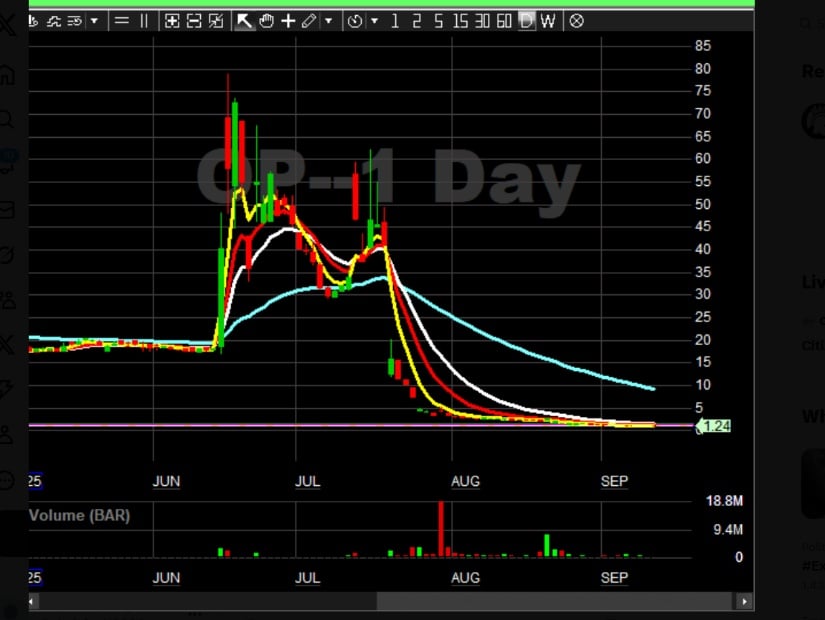Select the arrow pointer tool
825x620 pixels.
click(x=244, y=21)
